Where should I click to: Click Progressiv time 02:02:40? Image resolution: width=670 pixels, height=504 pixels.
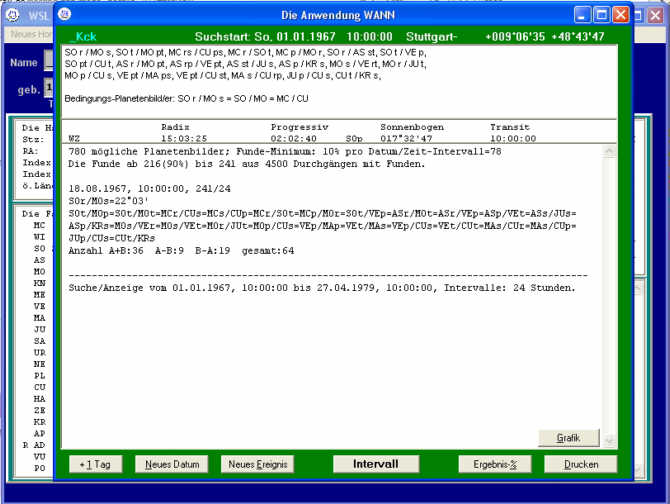coord(294,138)
